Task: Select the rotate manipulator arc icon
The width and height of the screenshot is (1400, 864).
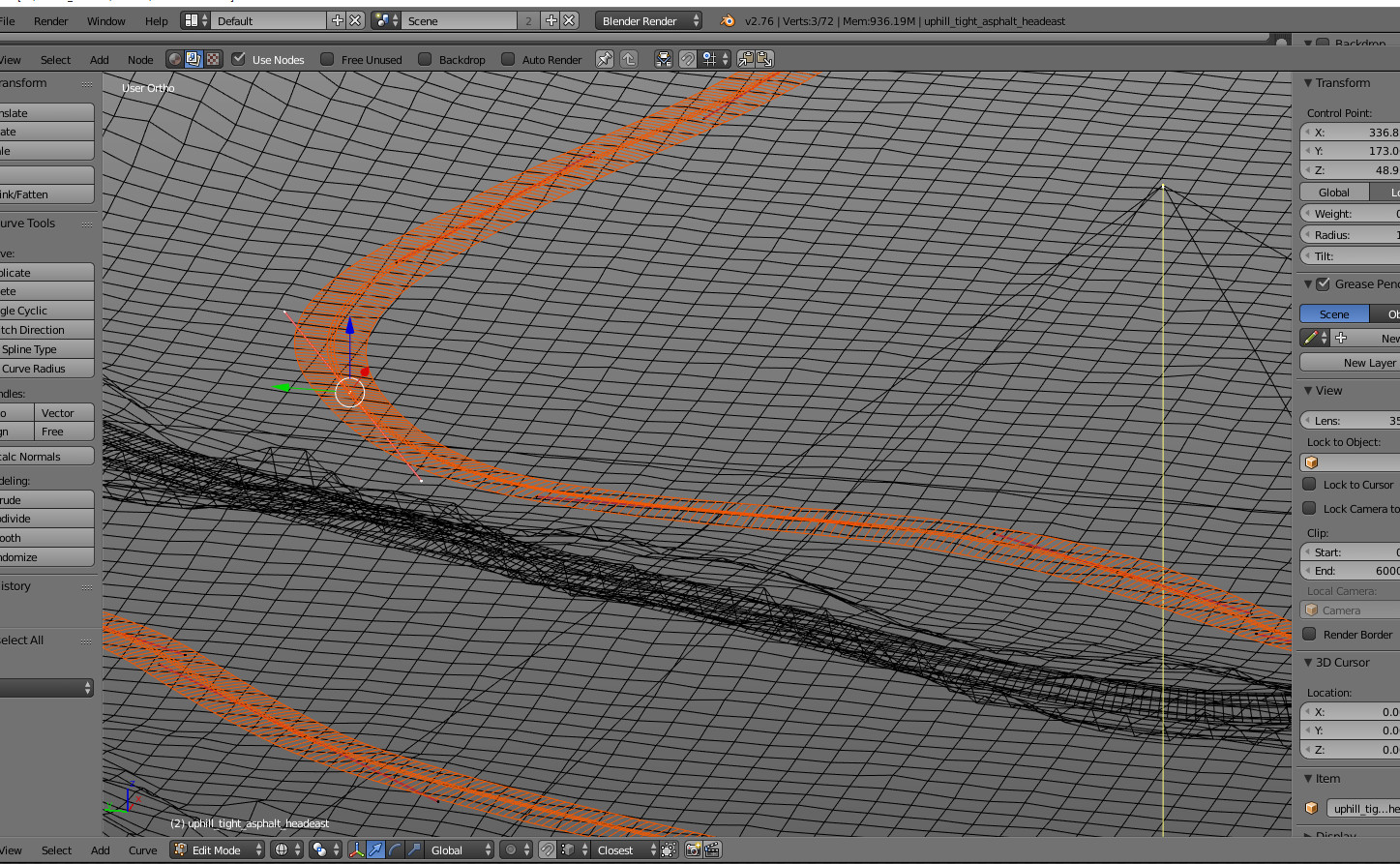Action: 395,850
